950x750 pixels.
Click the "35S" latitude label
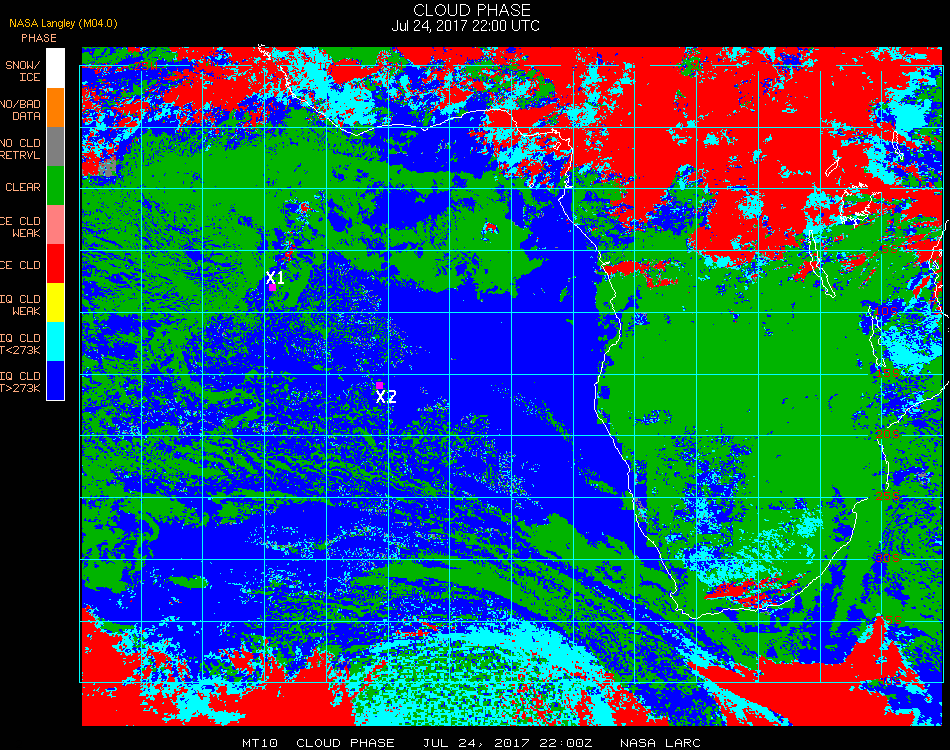[x=890, y=620]
